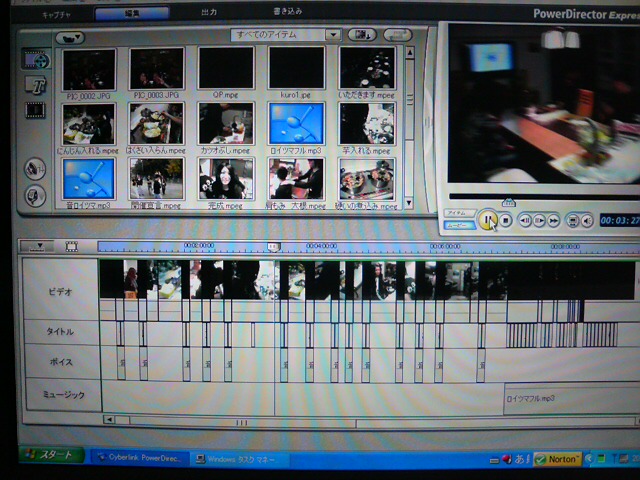Step to the previous frame
This screenshot has height=480, width=640.
525,221
